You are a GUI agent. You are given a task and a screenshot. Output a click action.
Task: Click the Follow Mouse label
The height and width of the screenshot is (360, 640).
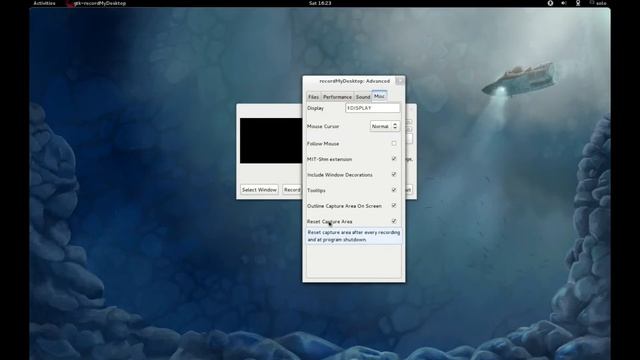coord(323,144)
